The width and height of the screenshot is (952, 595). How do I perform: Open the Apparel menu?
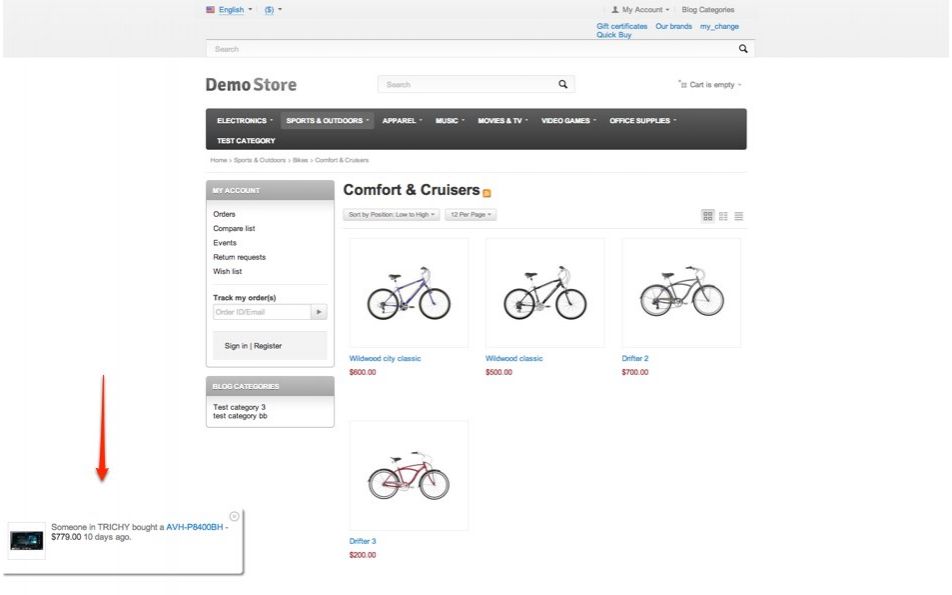coord(402,121)
